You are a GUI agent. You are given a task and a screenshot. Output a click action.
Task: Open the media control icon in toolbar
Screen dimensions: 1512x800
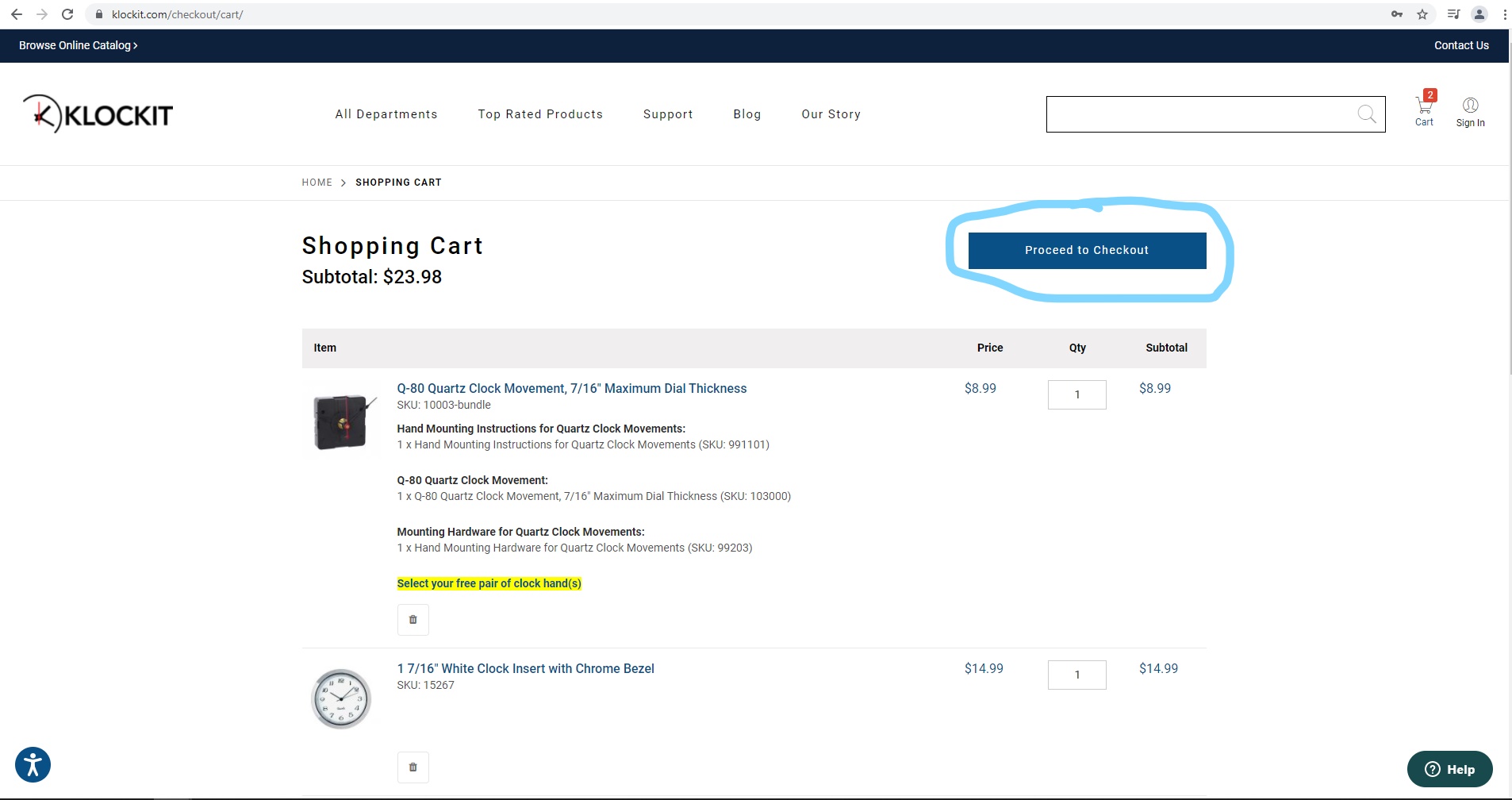pyautogui.click(x=1453, y=14)
